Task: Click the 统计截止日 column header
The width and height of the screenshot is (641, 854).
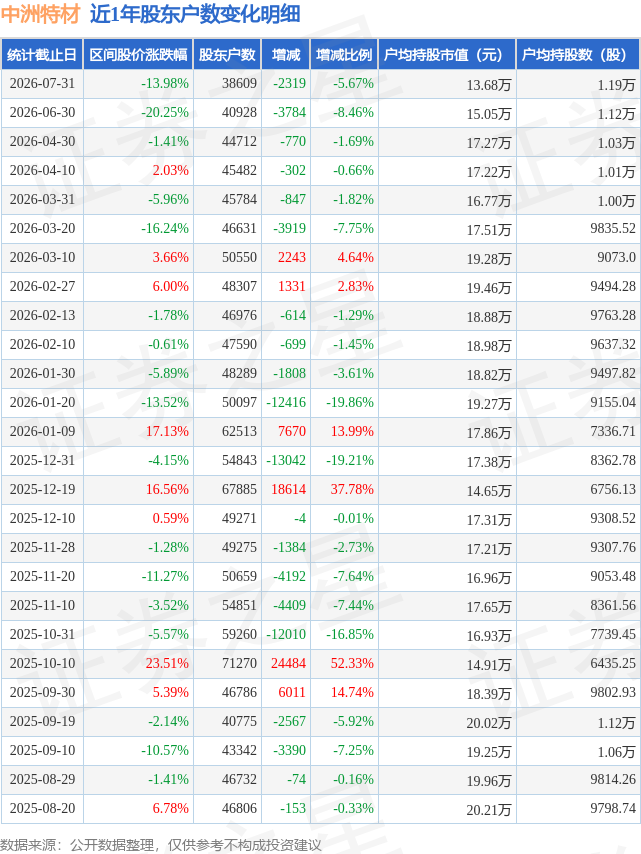Action: [42, 54]
